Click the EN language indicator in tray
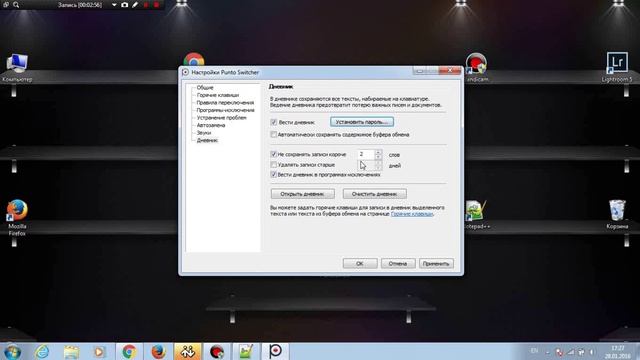This screenshot has width=640, height=360. click(534, 351)
